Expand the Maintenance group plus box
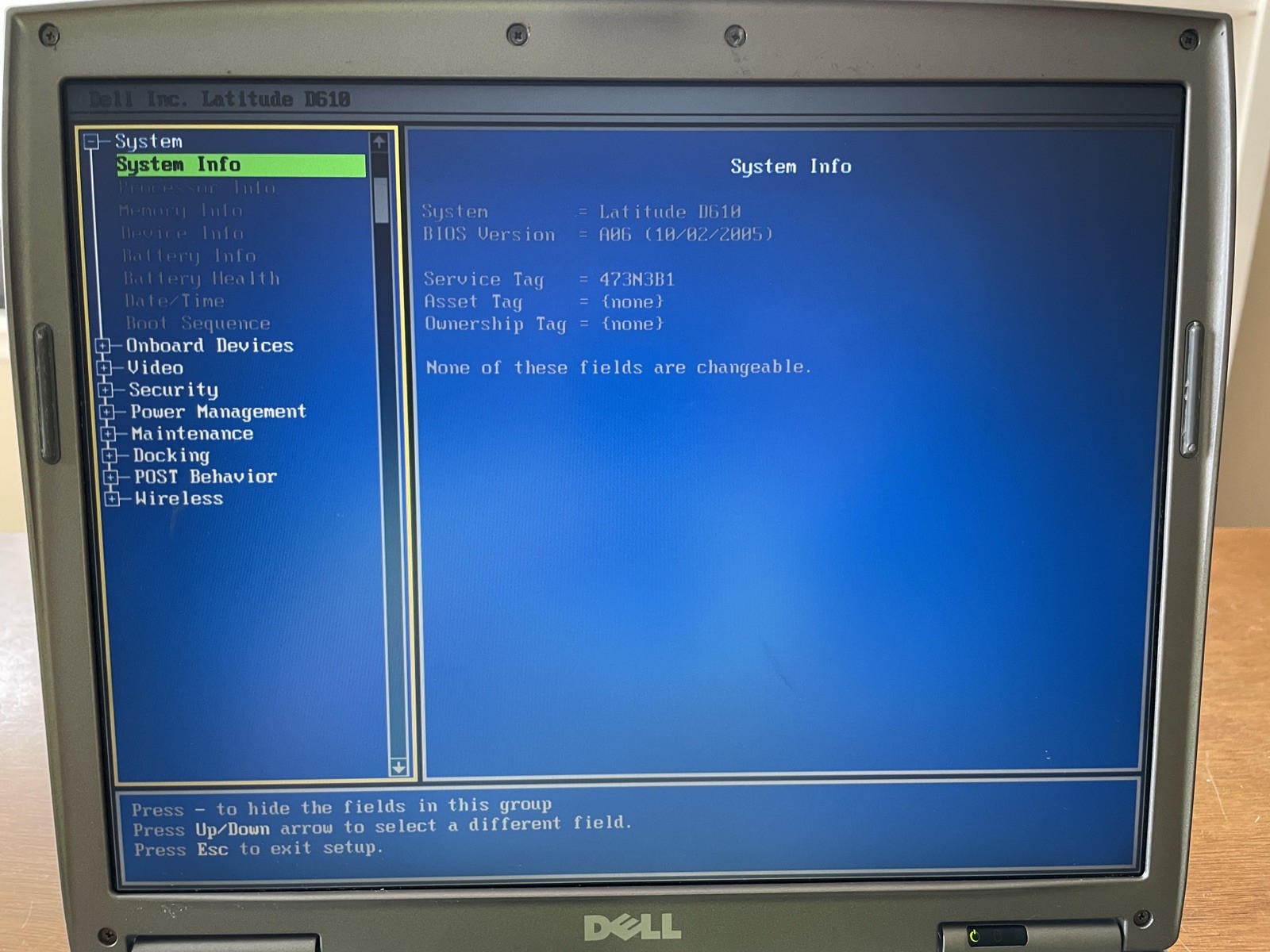 (110, 434)
